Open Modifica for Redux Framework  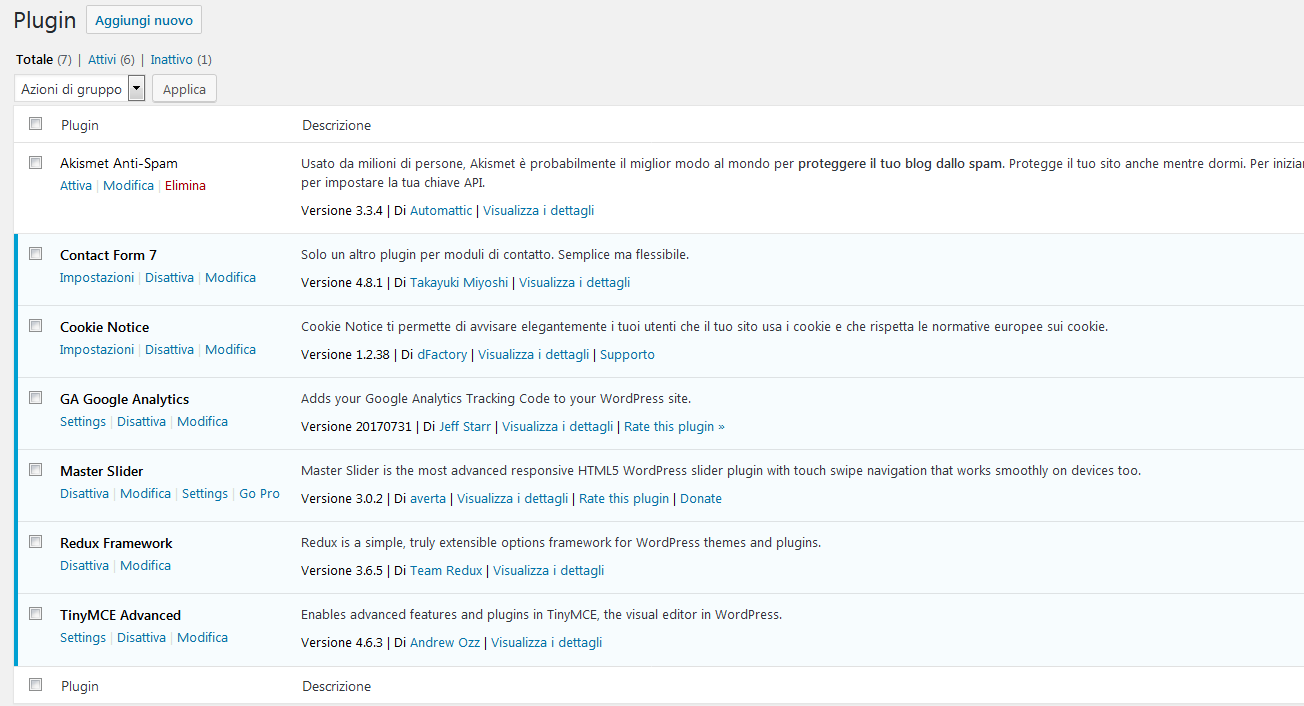(145, 566)
